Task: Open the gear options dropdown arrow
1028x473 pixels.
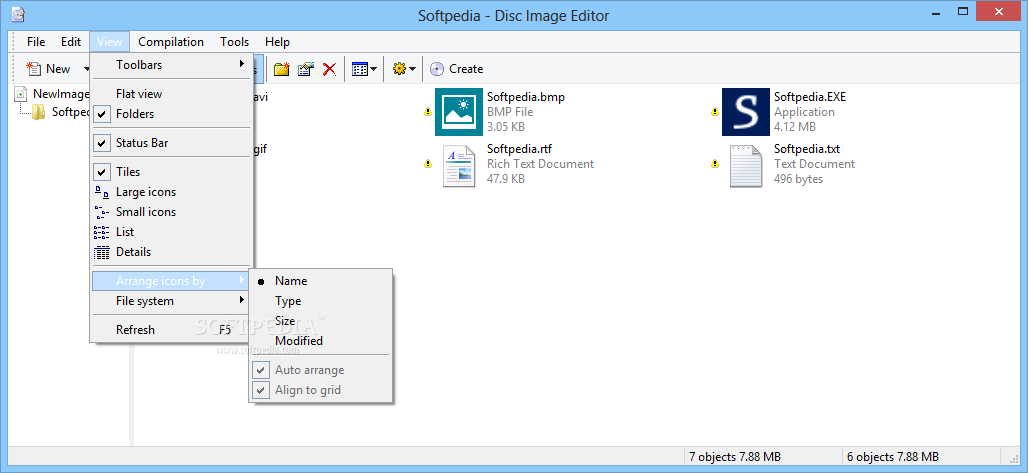Action: pyautogui.click(x=412, y=69)
